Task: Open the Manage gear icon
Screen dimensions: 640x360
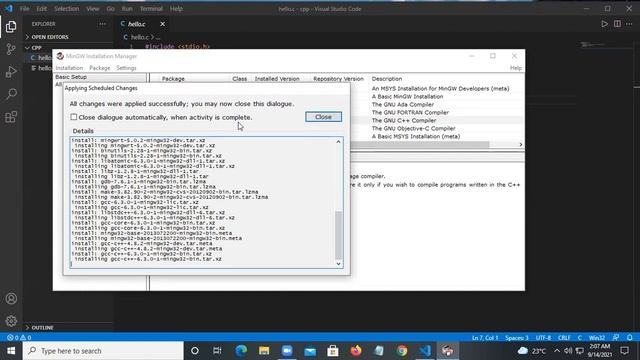Action: pyautogui.click(x=11, y=321)
